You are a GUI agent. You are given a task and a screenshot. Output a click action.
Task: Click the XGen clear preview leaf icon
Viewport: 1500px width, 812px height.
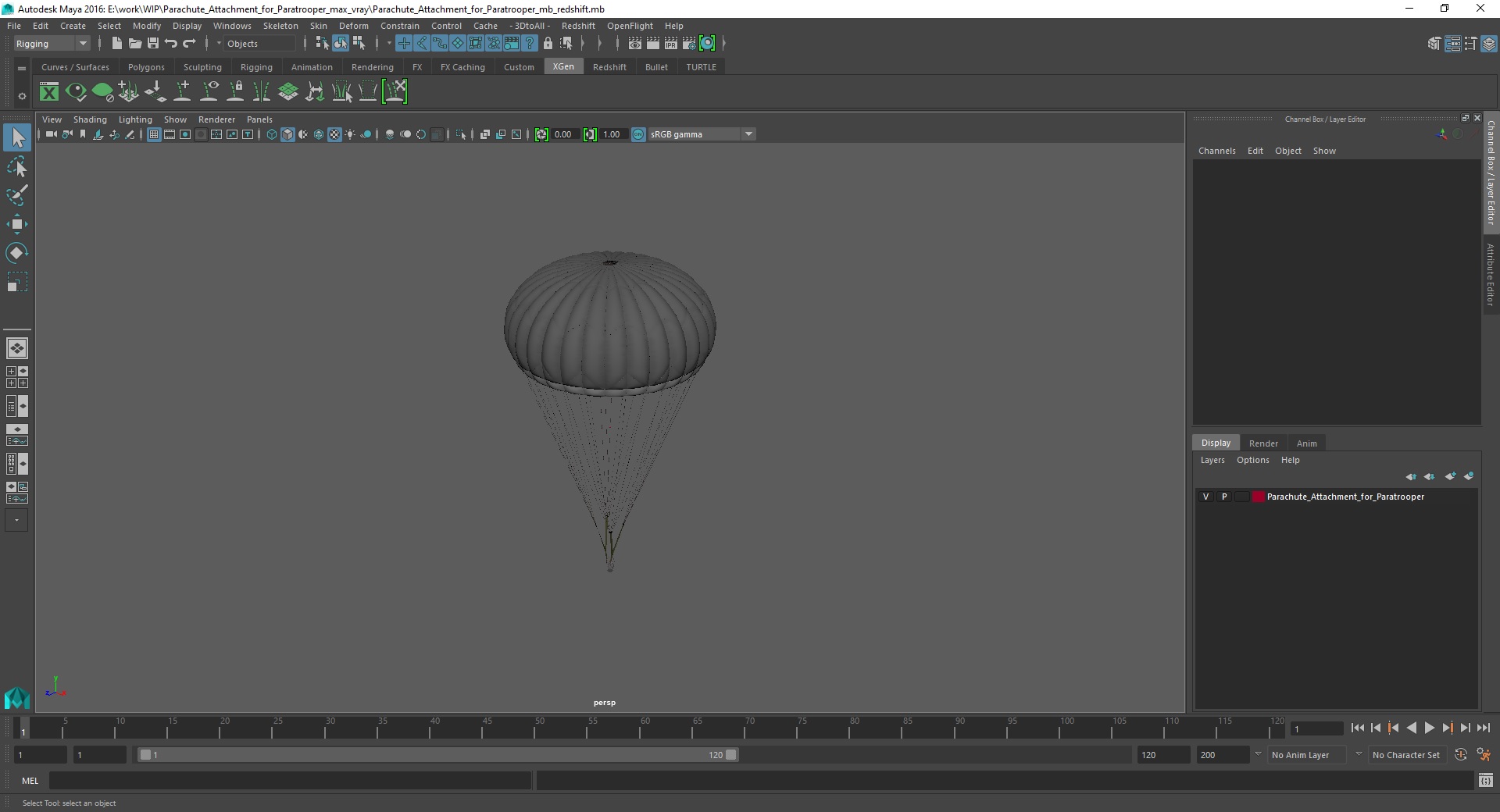(102, 92)
